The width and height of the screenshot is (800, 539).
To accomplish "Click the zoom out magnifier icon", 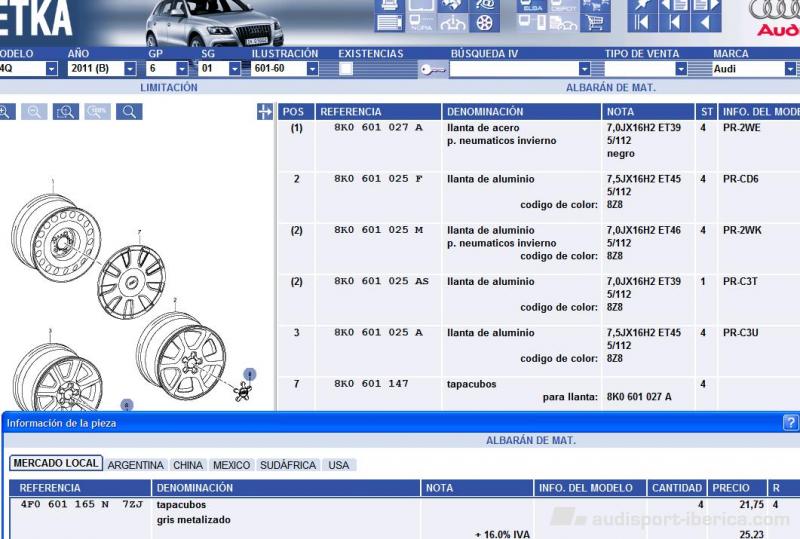I will [x=34, y=112].
